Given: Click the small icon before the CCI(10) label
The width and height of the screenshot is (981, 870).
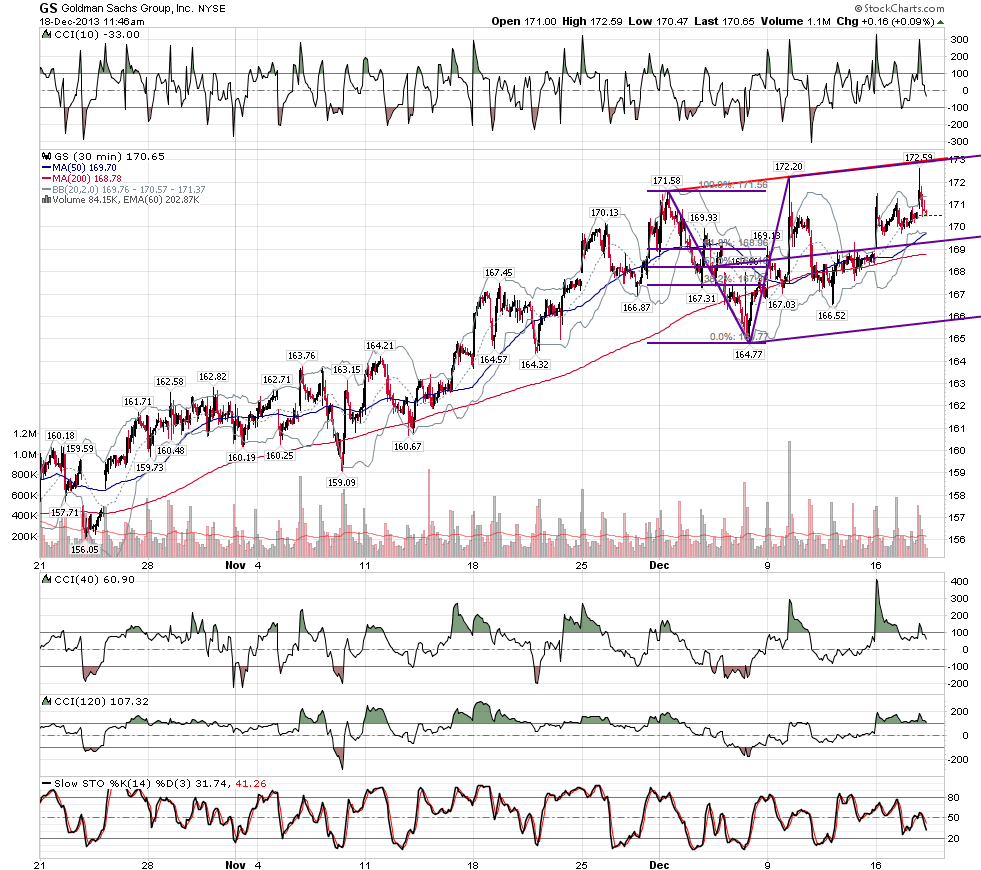Looking at the screenshot, I should point(46,35).
